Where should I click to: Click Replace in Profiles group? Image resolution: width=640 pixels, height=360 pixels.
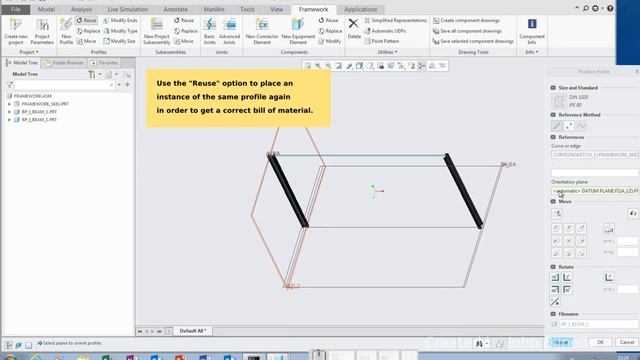[x=88, y=31]
